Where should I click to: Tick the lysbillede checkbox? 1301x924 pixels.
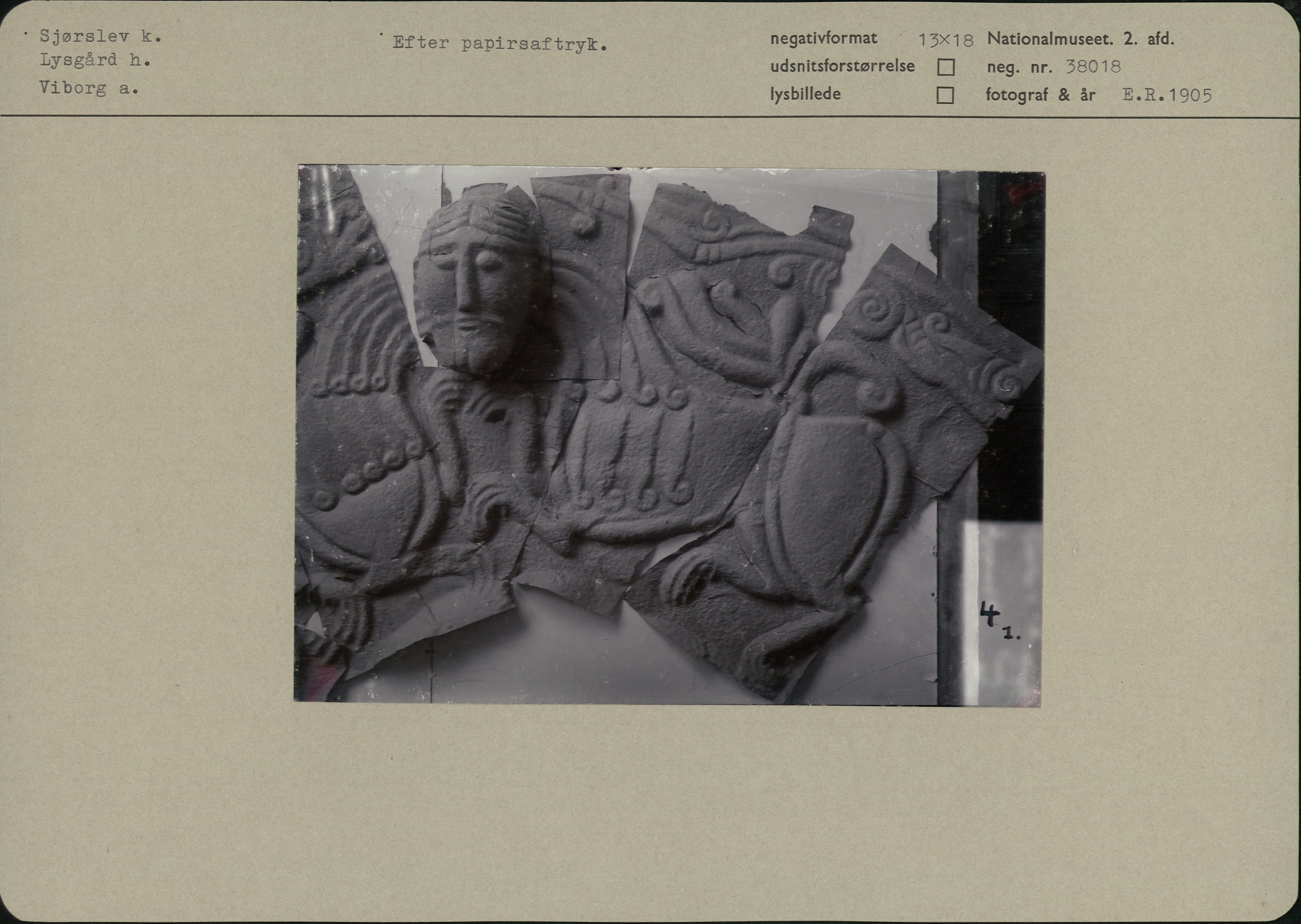pyautogui.click(x=945, y=95)
